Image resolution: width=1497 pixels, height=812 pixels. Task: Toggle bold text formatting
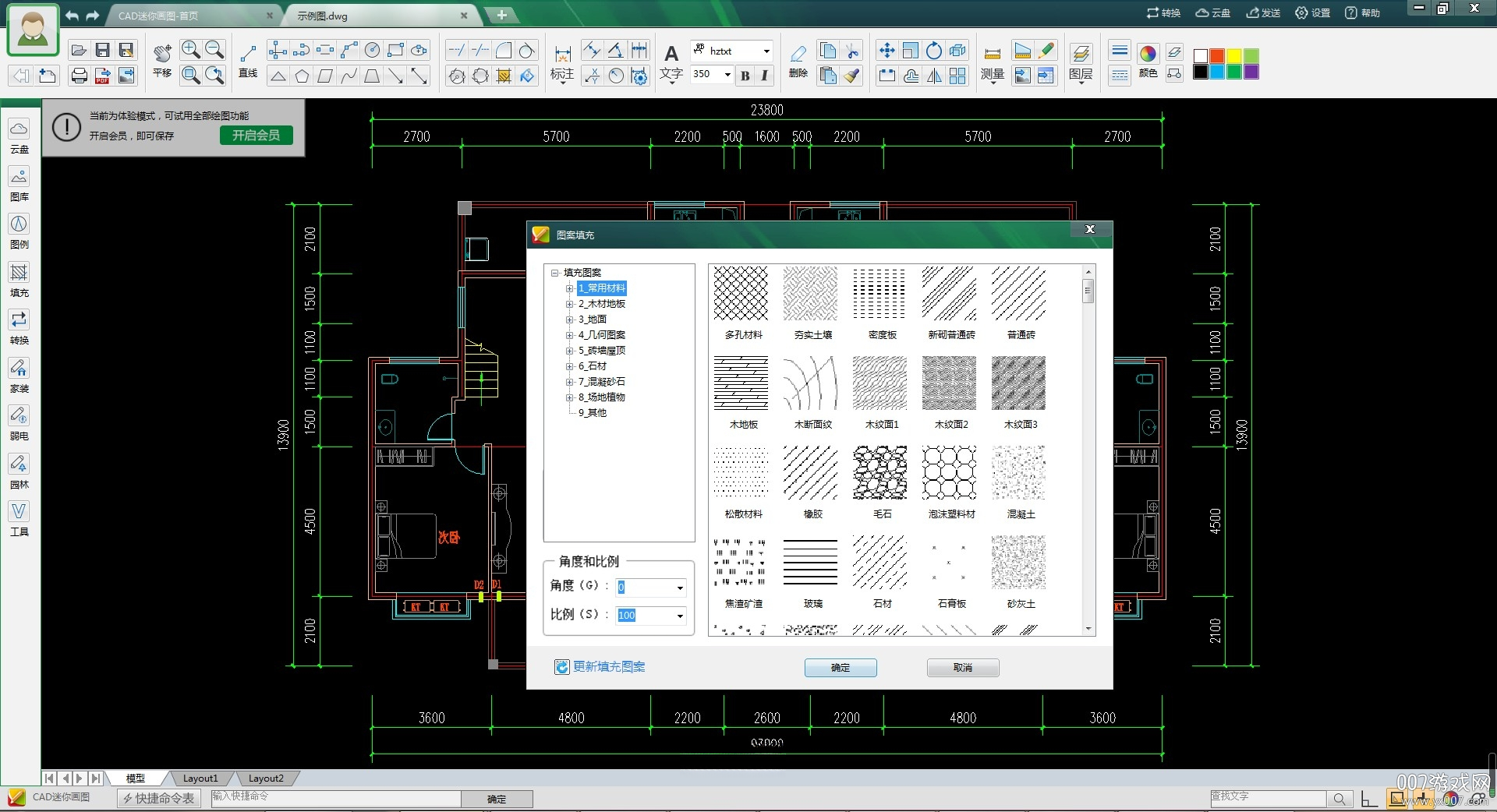(x=745, y=75)
